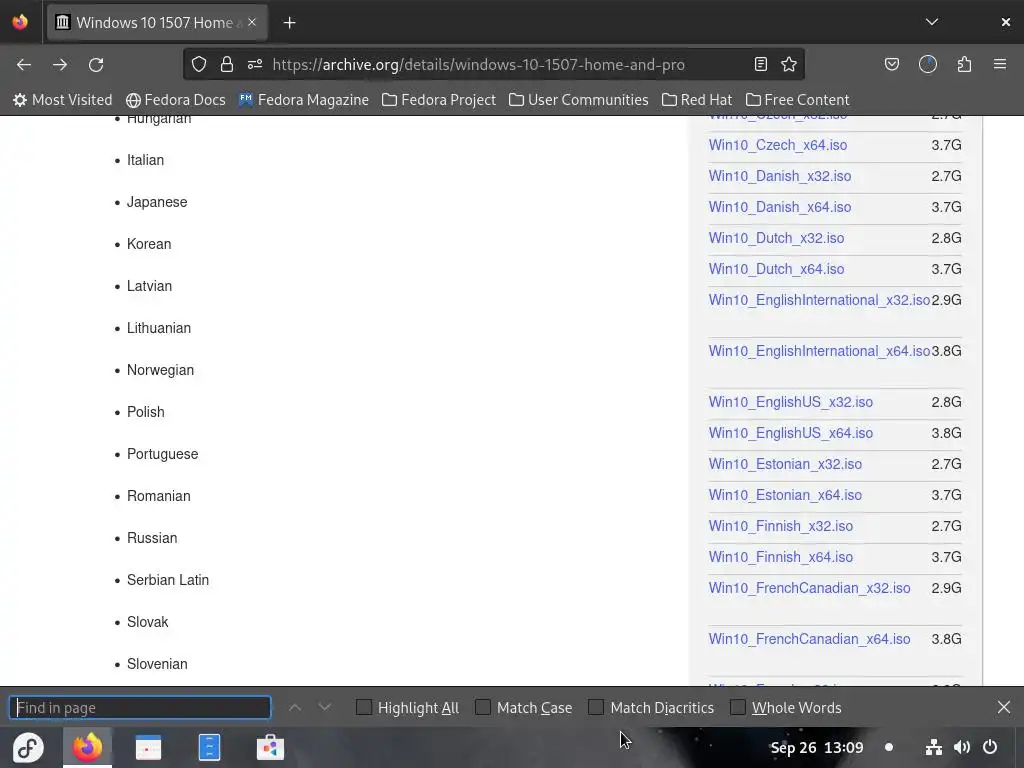
Task: Go back to the previous page
Action: tap(24, 65)
